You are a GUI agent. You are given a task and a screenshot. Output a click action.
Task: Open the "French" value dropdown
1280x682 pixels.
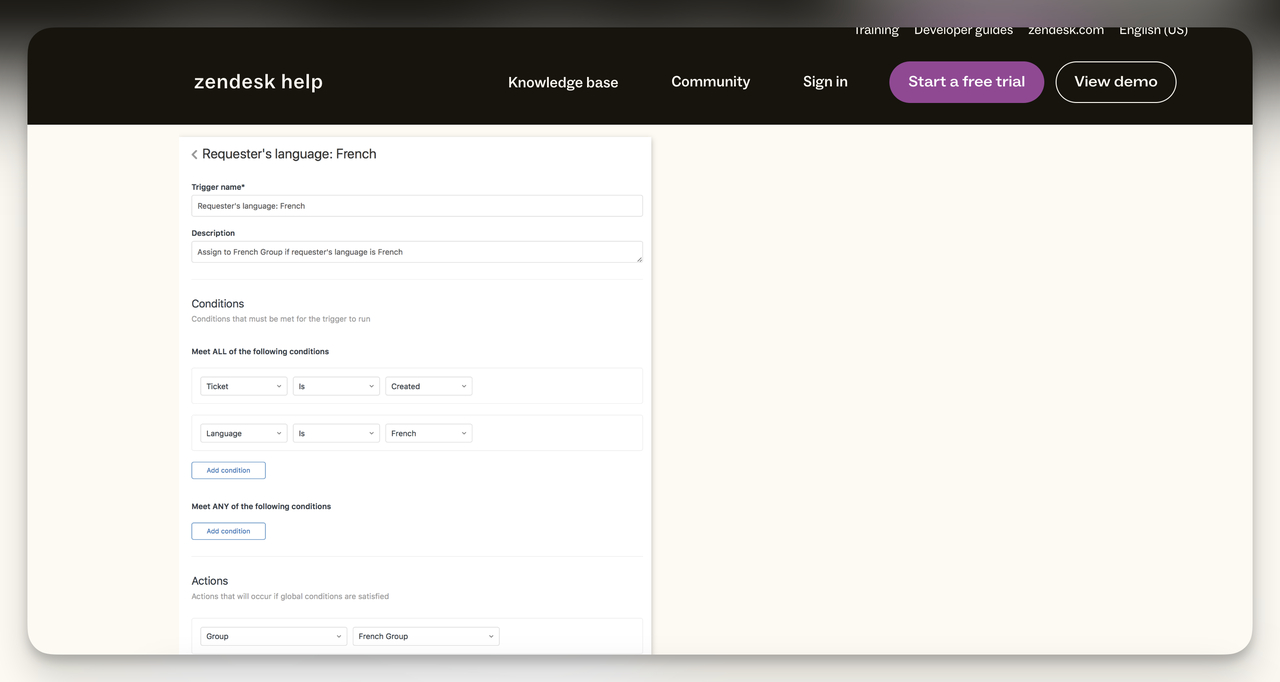pos(428,433)
